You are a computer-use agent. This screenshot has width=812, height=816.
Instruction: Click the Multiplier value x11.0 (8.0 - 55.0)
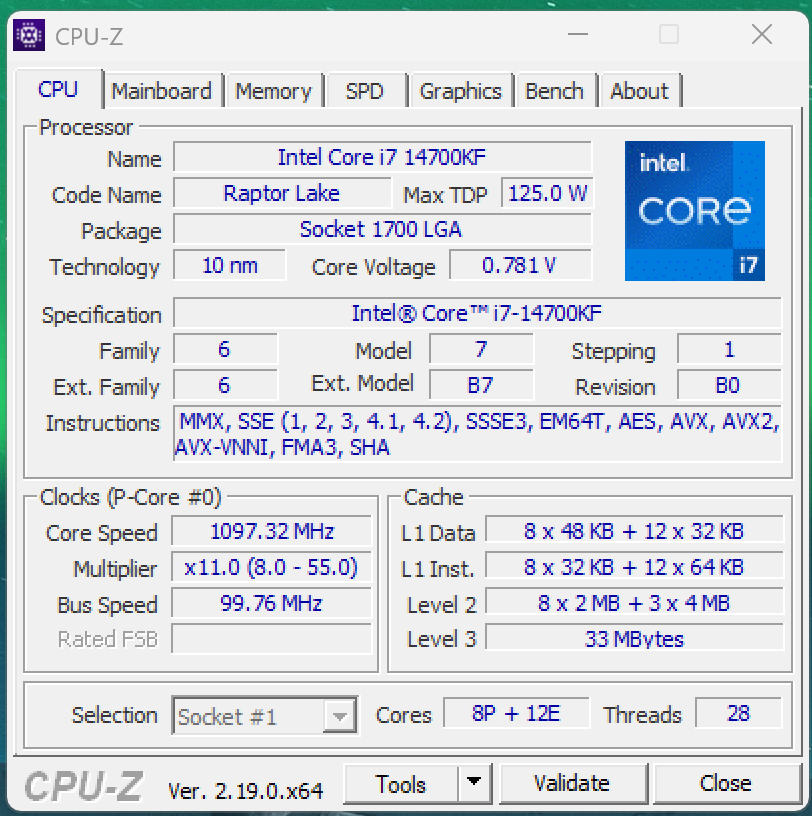coord(271,567)
